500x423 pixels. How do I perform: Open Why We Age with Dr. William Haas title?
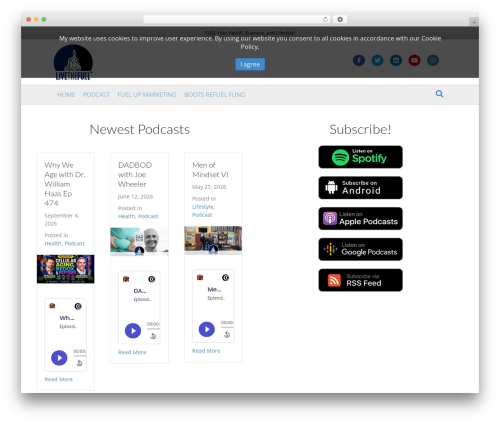click(x=65, y=184)
